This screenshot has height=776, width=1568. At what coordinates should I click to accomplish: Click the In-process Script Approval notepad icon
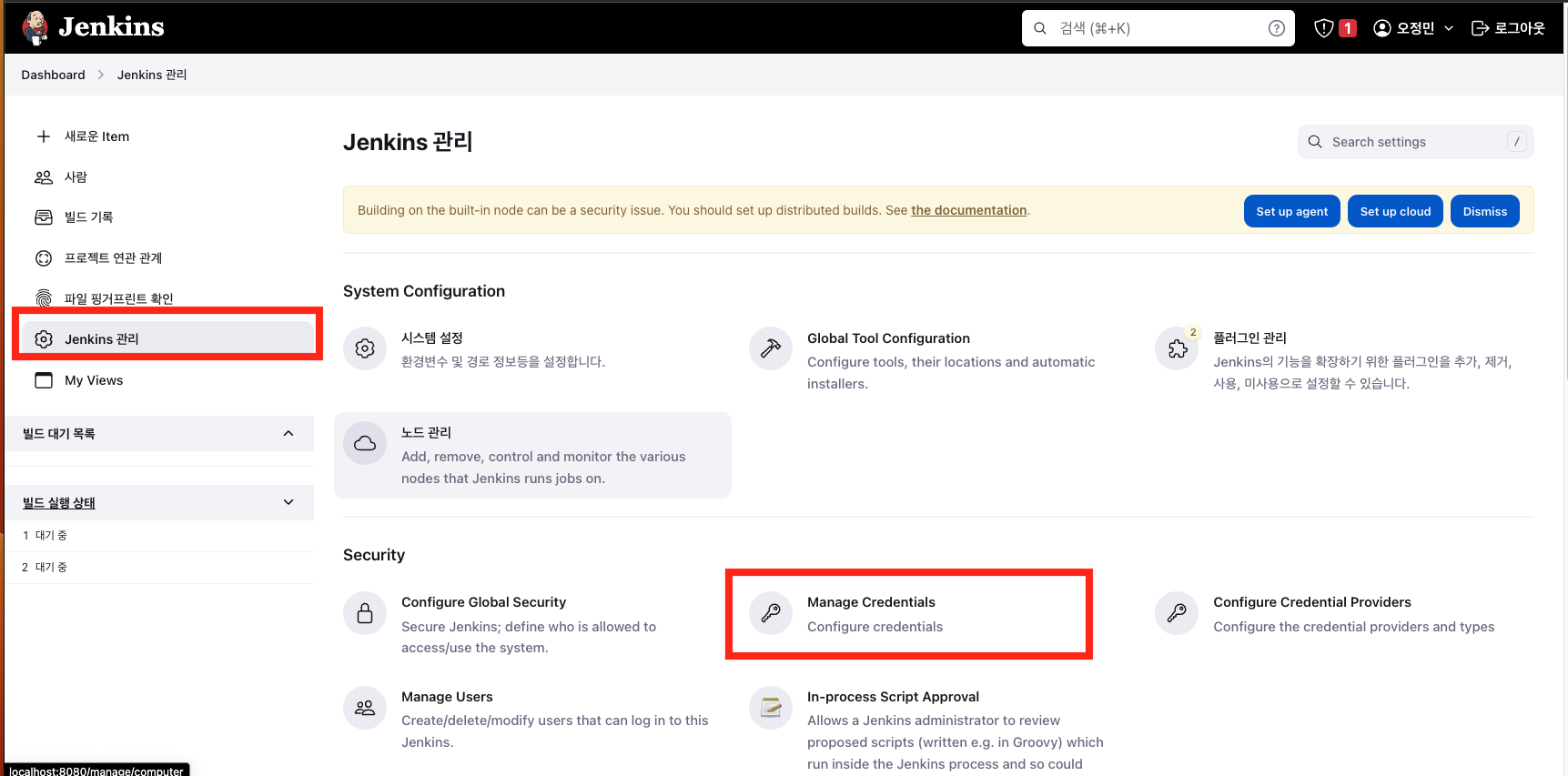click(771, 708)
